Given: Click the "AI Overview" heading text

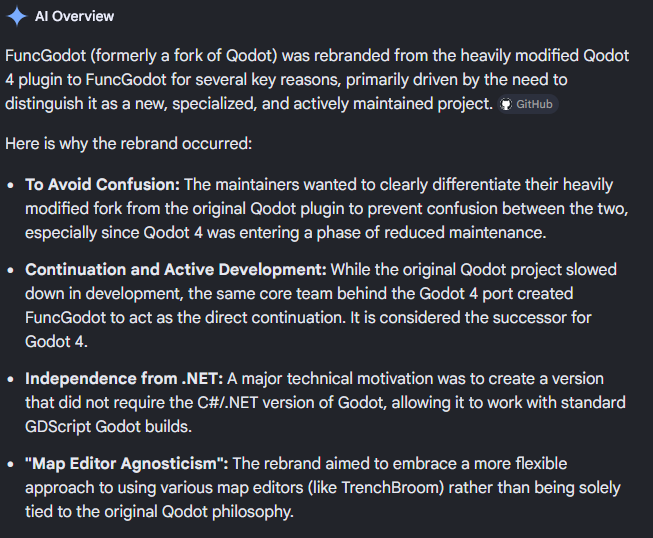Looking at the screenshot, I should tap(75, 16).
